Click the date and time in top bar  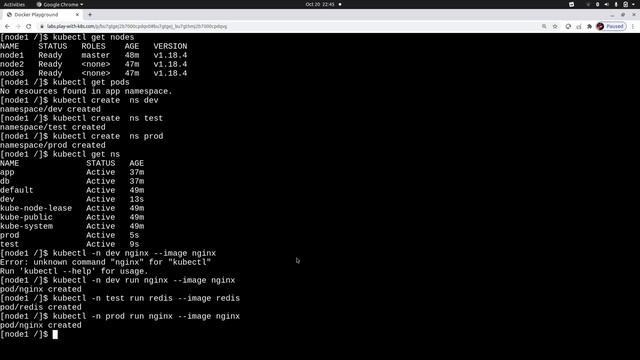pyautogui.click(x=320, y=4)
